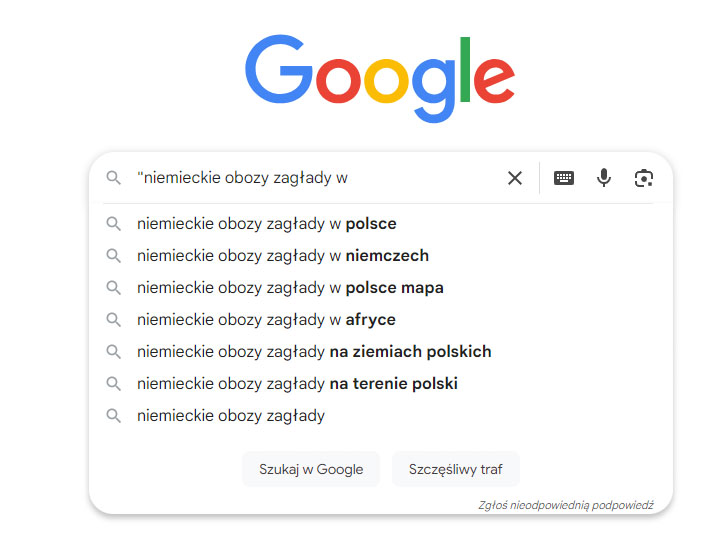The width and height of the screenshot is (725, 535).
Task: Choose suggestion "na terenie polski"
Action: pyautogui.click(x=297, y=383)
